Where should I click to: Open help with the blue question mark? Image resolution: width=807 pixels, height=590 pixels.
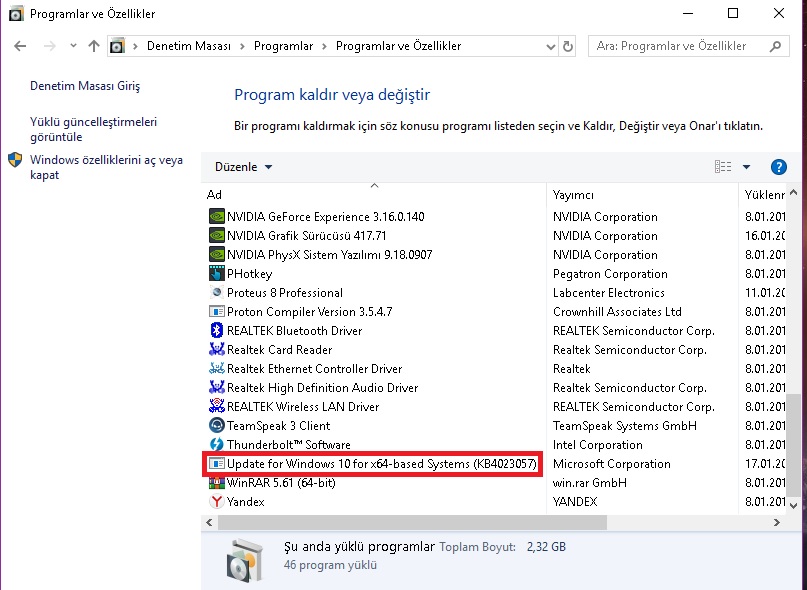[x=779, y=167]
